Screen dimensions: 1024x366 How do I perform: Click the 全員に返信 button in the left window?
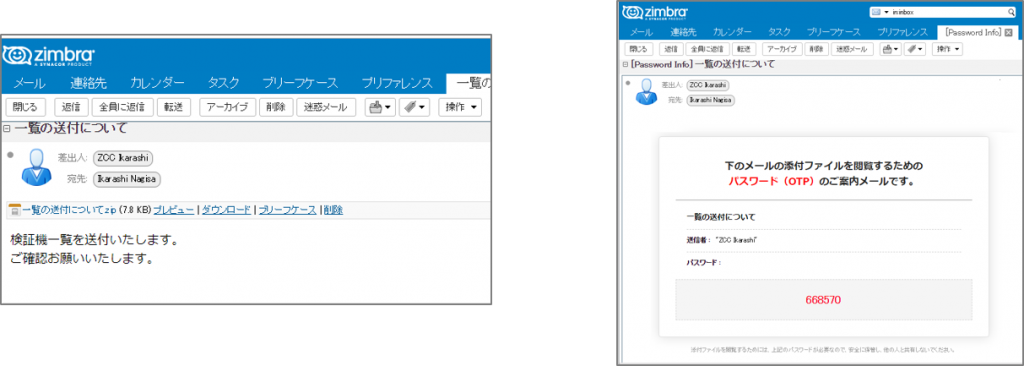point(122,107)
